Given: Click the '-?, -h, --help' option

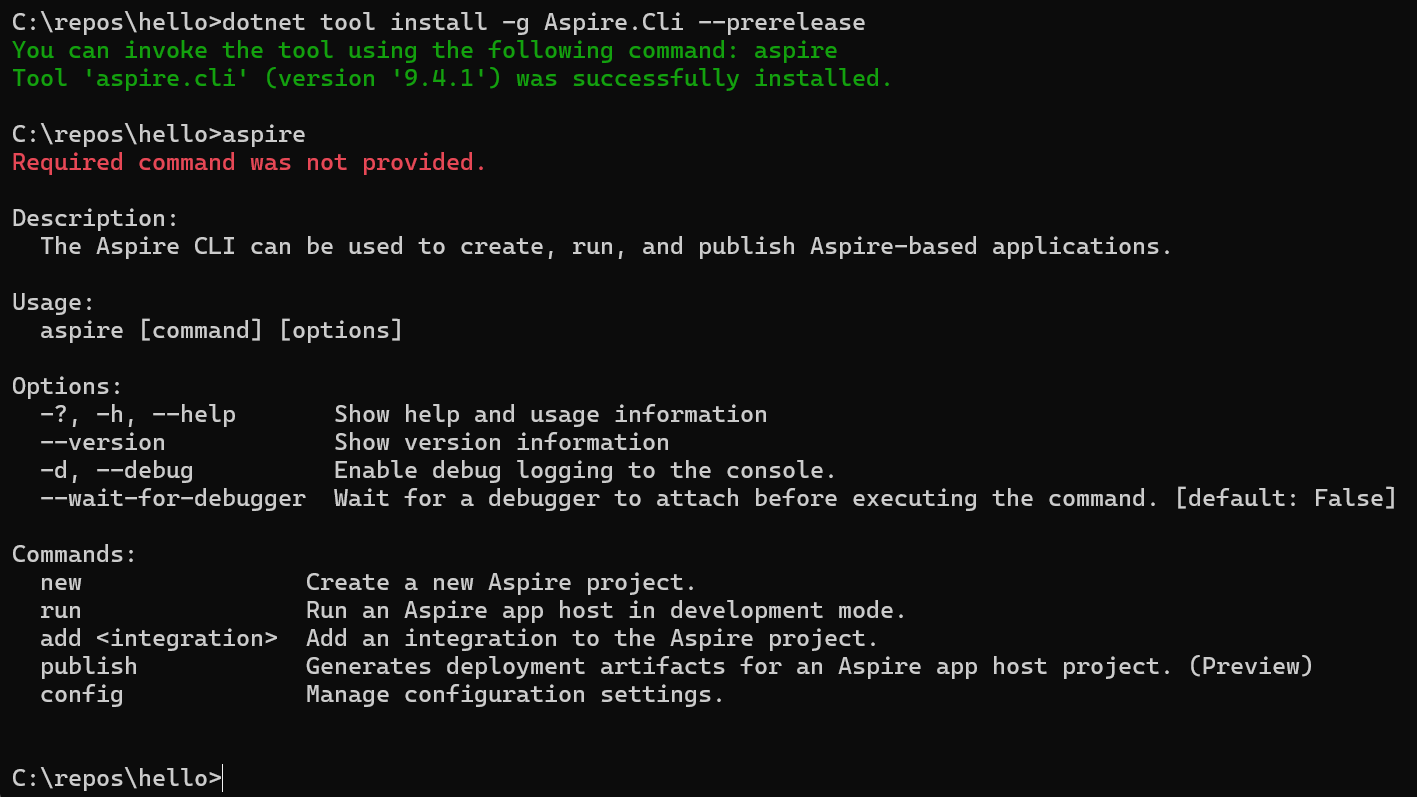Looking at the screenshot, I should 138,415.
